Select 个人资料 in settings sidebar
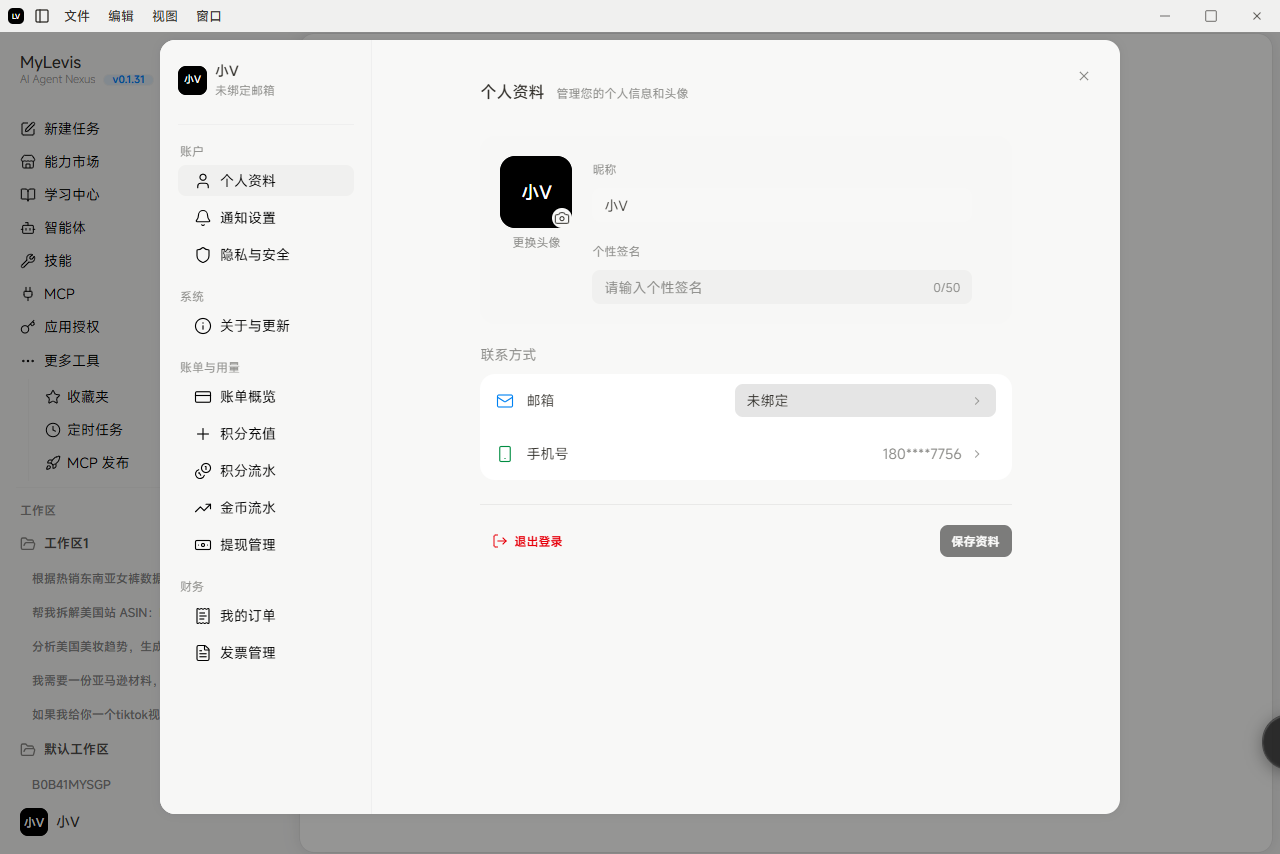This screenshot has height=854, width=1280. click(266, 181)
